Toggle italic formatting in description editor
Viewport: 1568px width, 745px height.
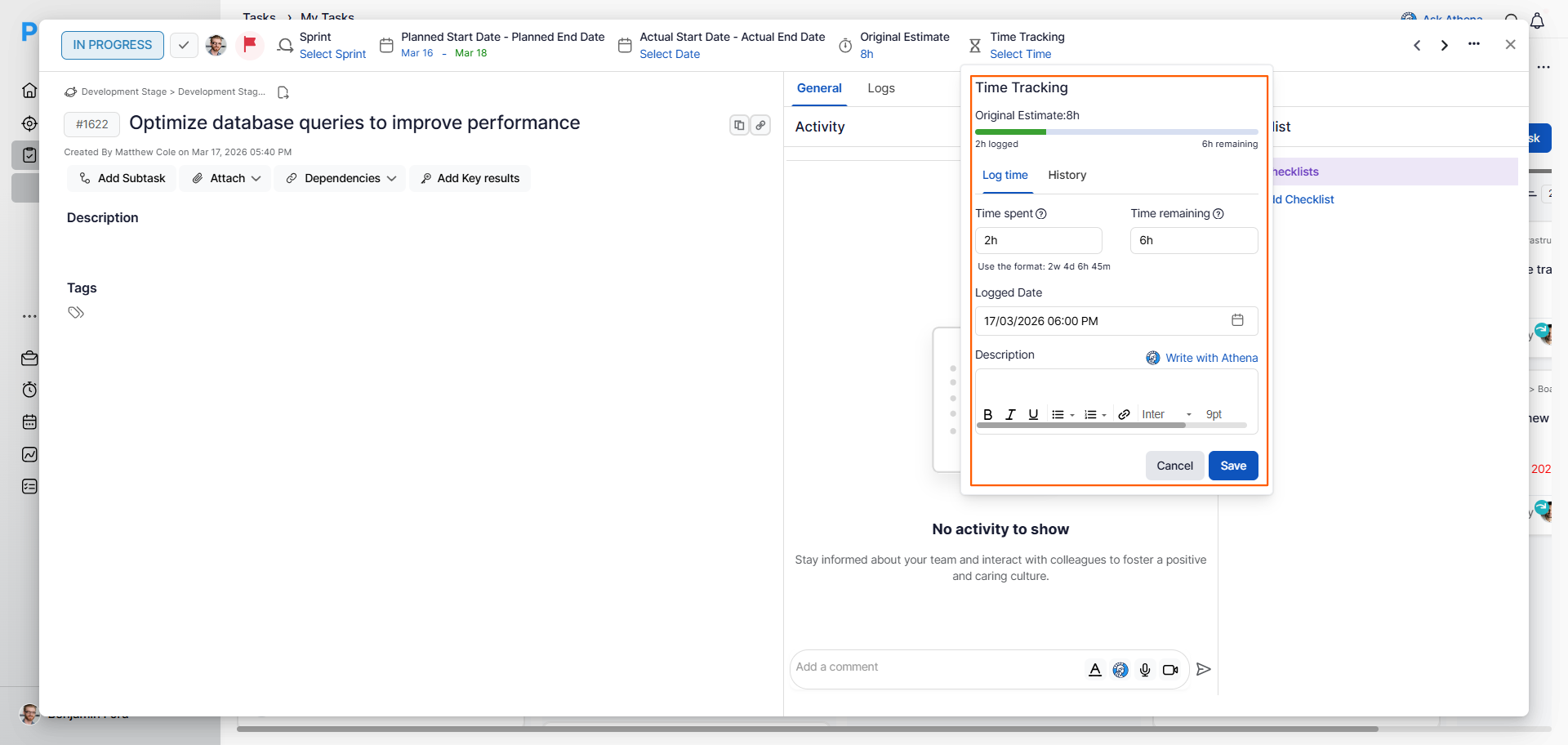coord(1010,414)
